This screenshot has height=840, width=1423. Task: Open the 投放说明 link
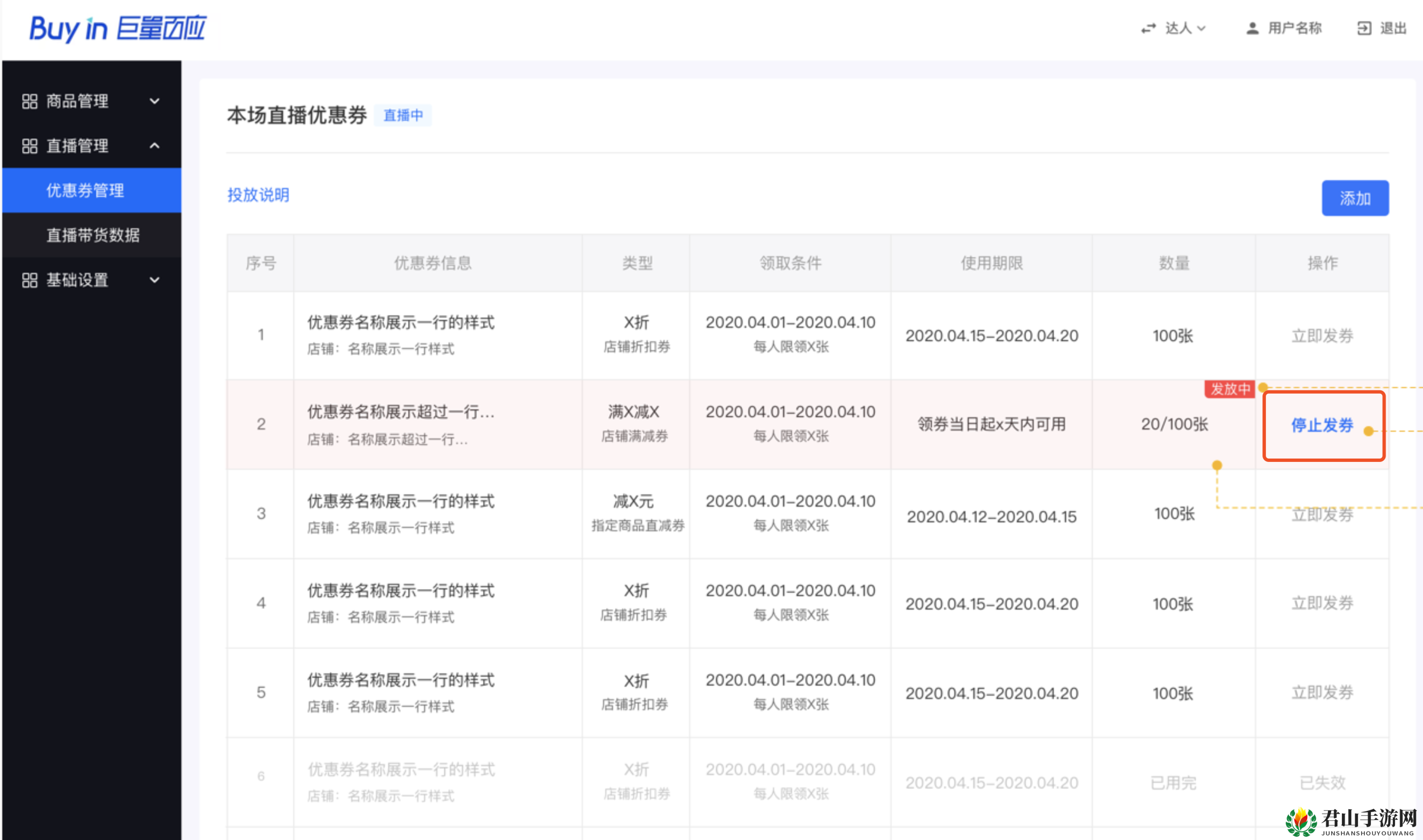(258, 195)
